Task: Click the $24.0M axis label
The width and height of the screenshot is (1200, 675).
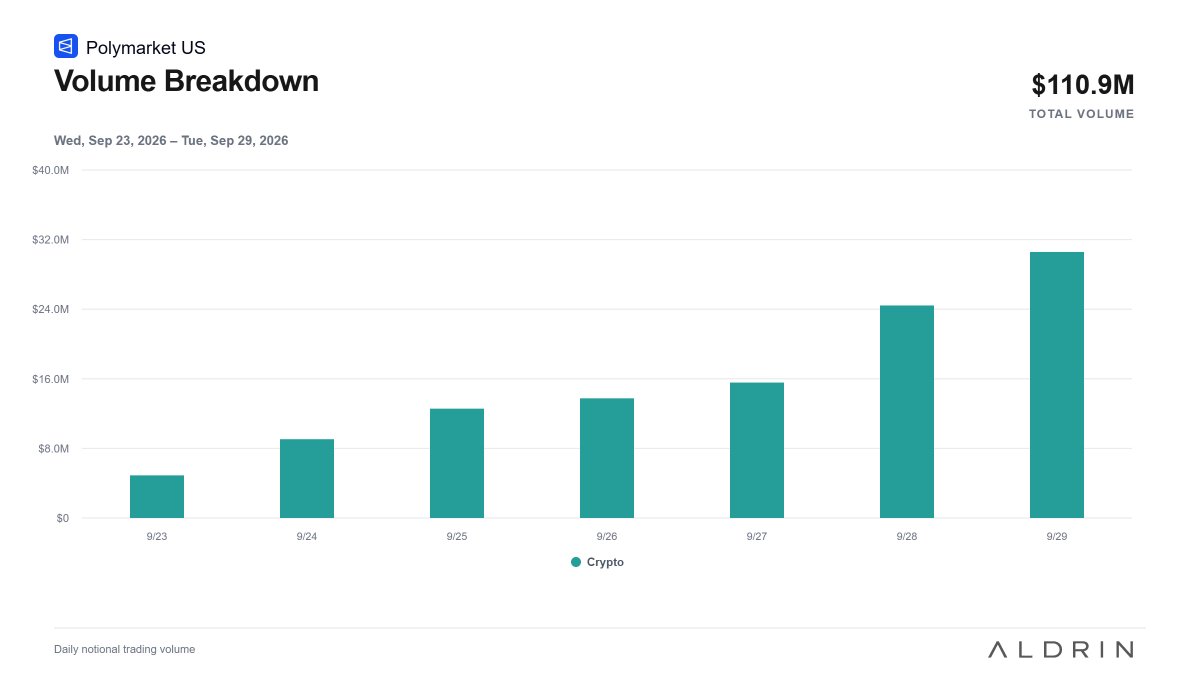Action: coord(50,309)
